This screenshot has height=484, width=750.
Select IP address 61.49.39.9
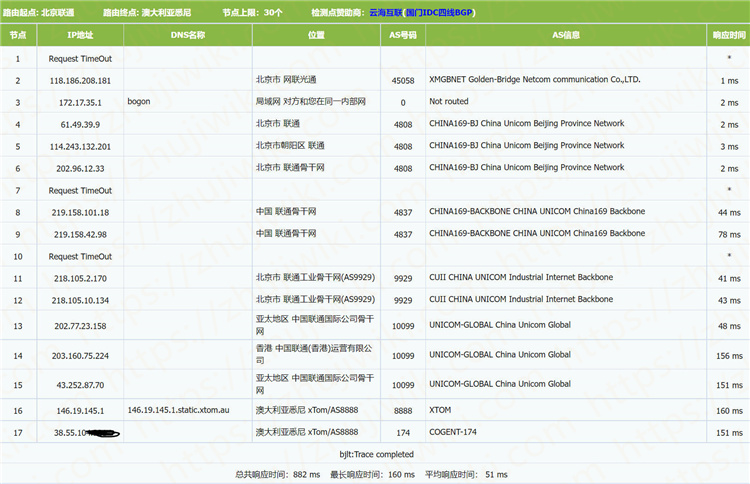pos(80,125)
